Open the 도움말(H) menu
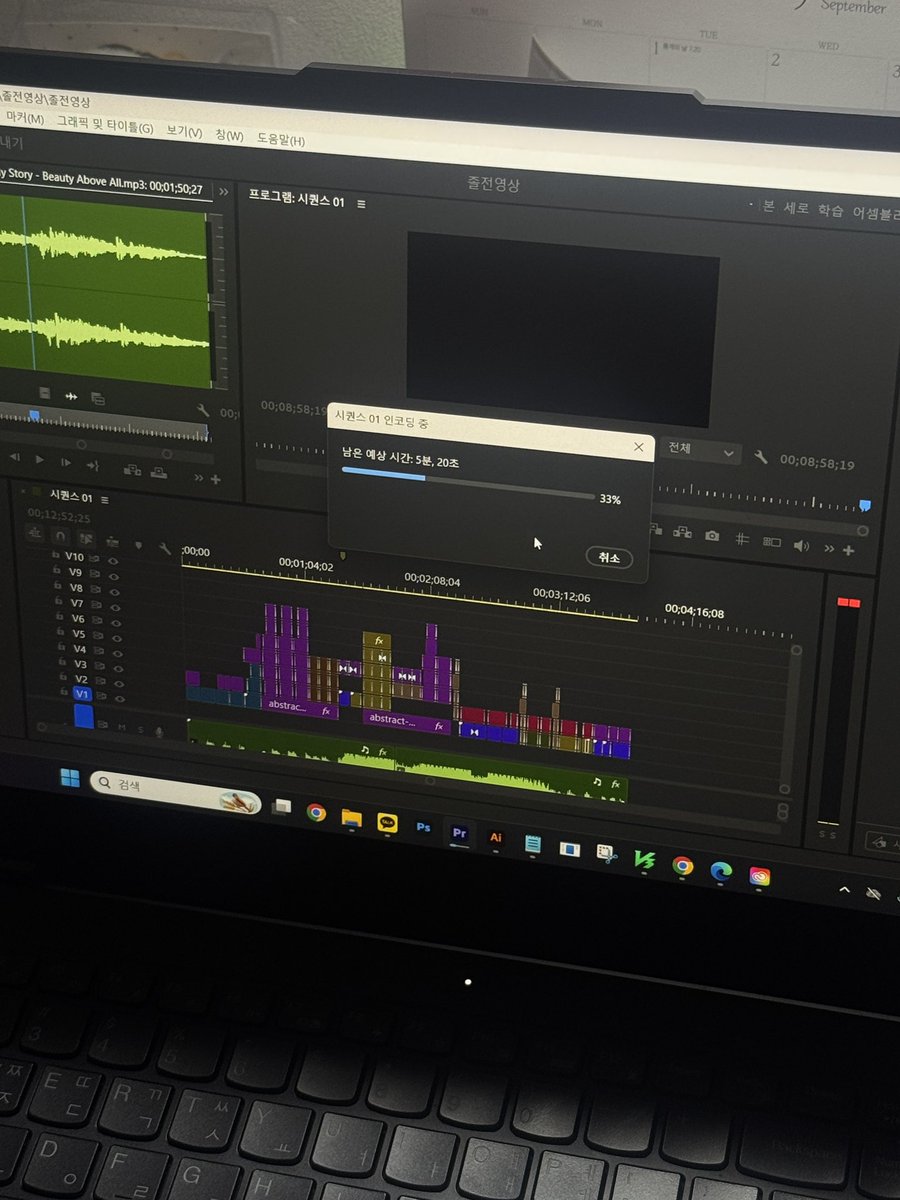The height and width of the screenshot is (1200, 900). click(281, 140)
